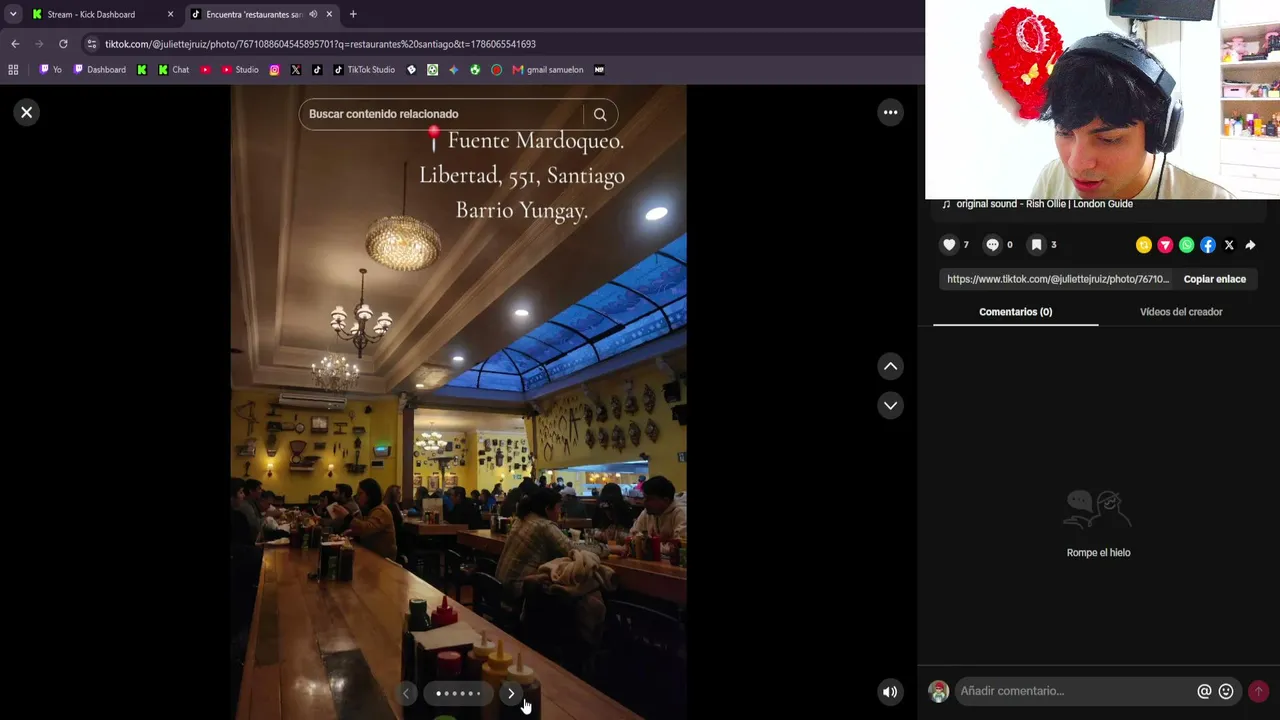1280x720 pixels.
Task: Mute the post sound
Action: point(890,692)
